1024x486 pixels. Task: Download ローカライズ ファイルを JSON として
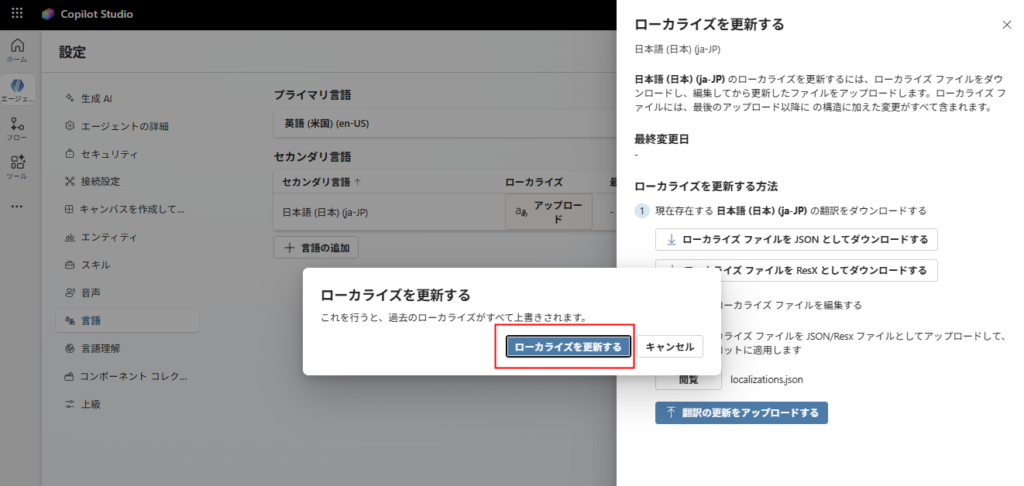[796, 240]
